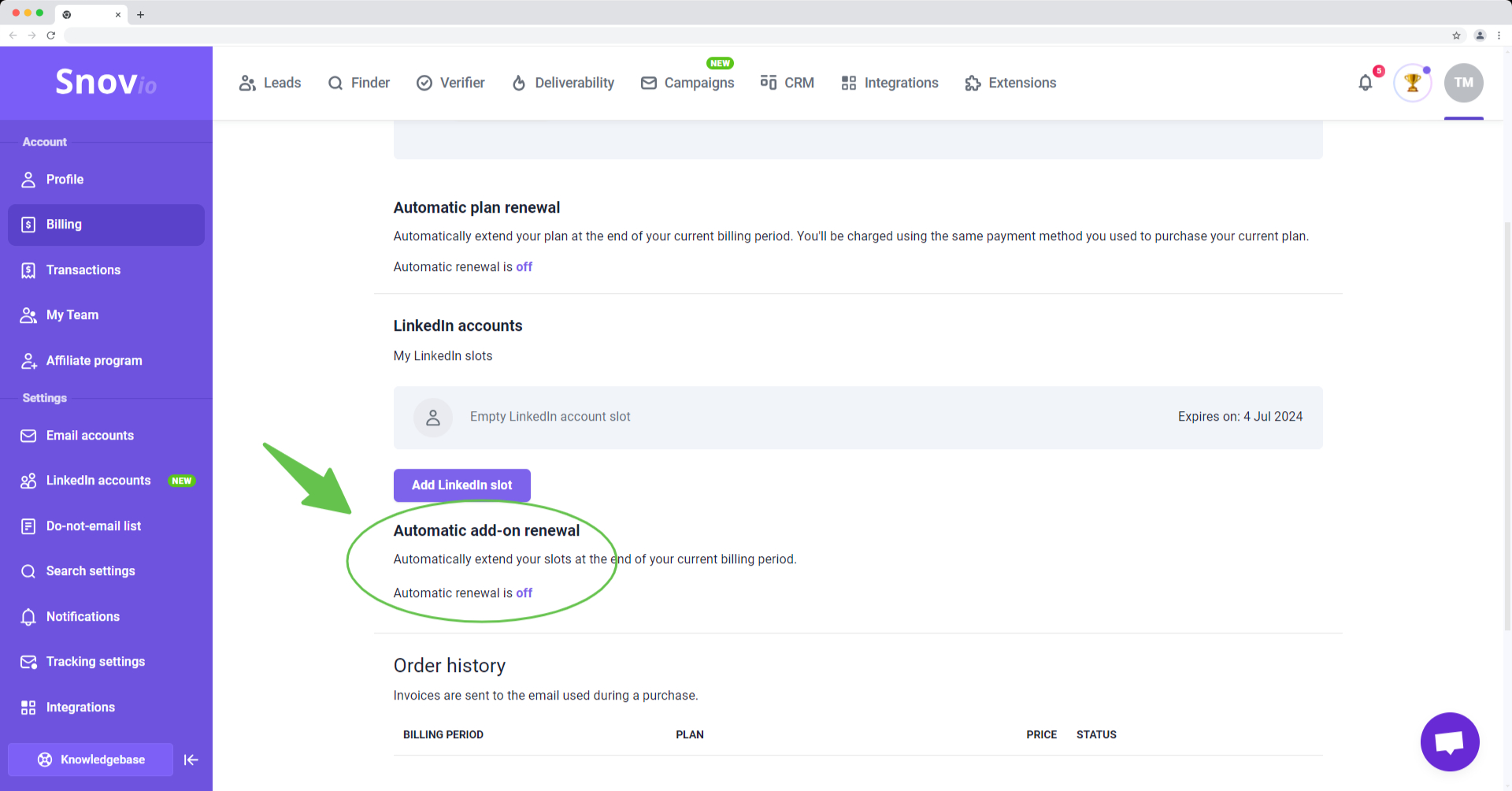Click the Add LinkedIn slot button
The image size is (1512, 791).
coord(462,485)
